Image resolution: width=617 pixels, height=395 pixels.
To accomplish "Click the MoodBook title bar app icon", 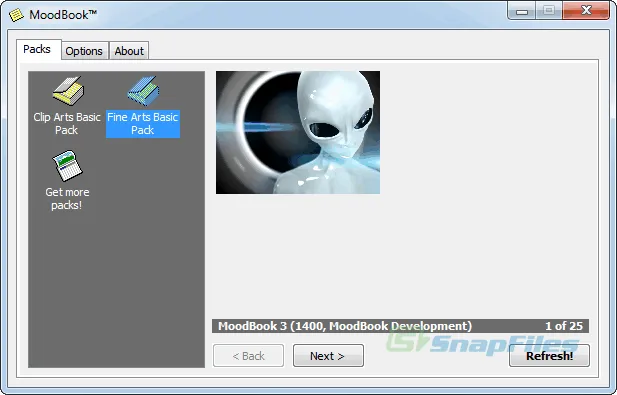I will 16,15.
